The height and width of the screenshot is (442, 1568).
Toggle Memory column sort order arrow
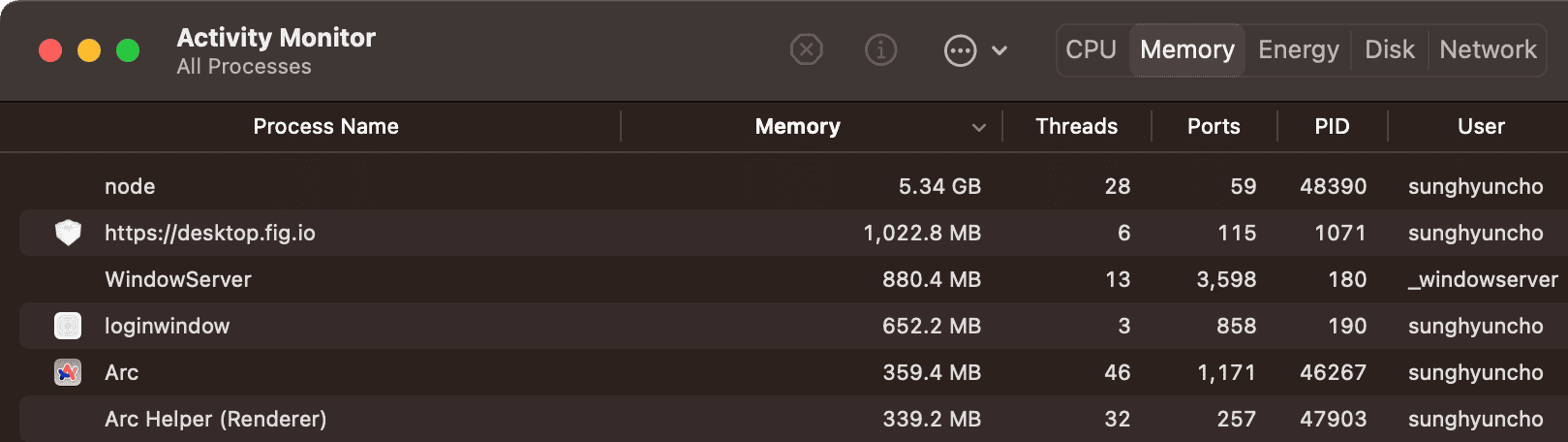click(x=979, y=127)
